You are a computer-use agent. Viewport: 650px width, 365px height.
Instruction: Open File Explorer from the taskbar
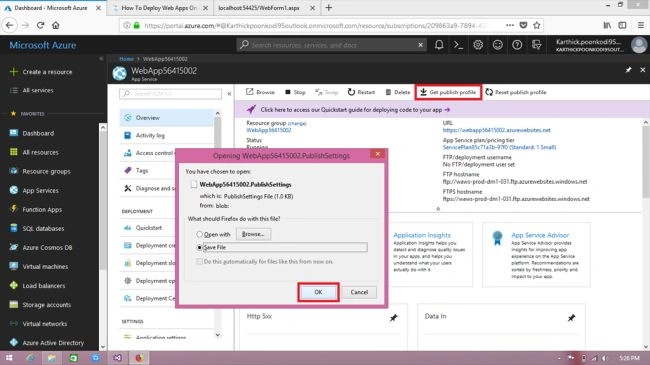pyautogui.click(x=52, y=358)
